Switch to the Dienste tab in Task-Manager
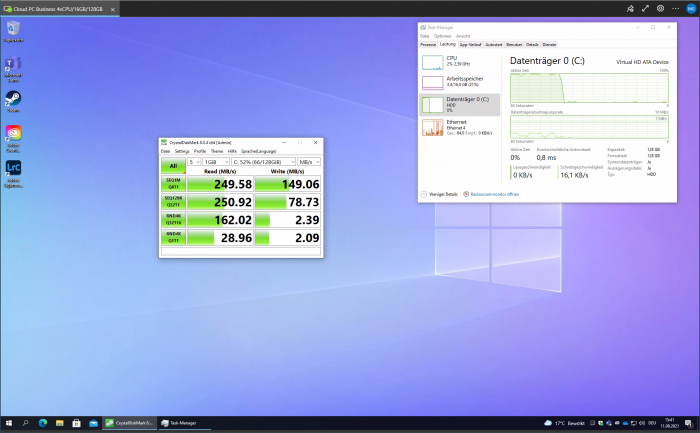Image resolution: width=700 pixels, height=433 pixels. [x=549, y=45]
